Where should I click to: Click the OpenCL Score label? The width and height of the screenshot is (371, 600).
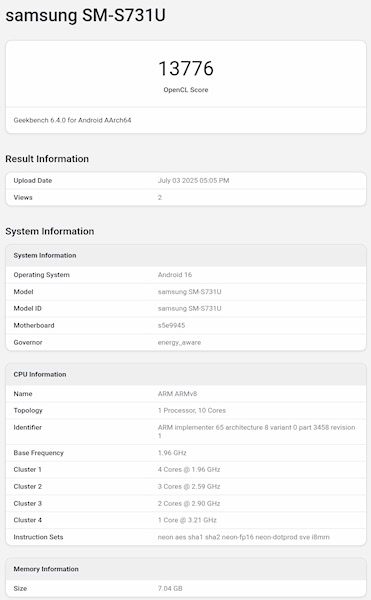[186, 90]
